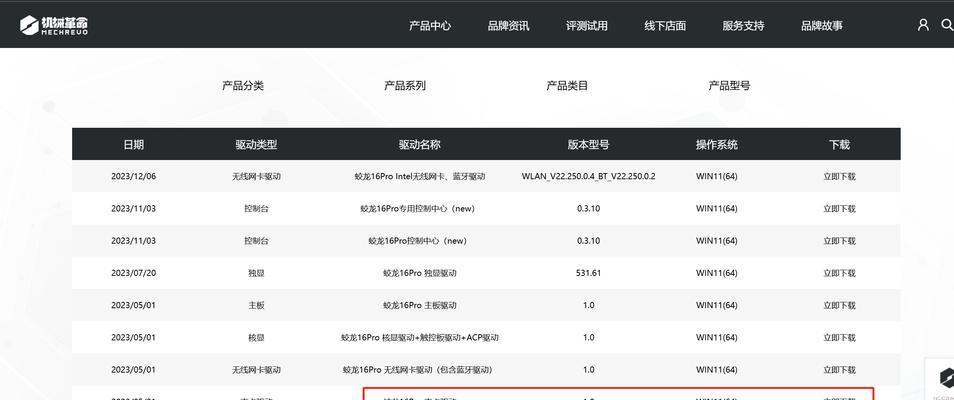Download 蛟龙16Pro专用控制中心（new）
Screen dimensions: 954x400
click(839, 208)
